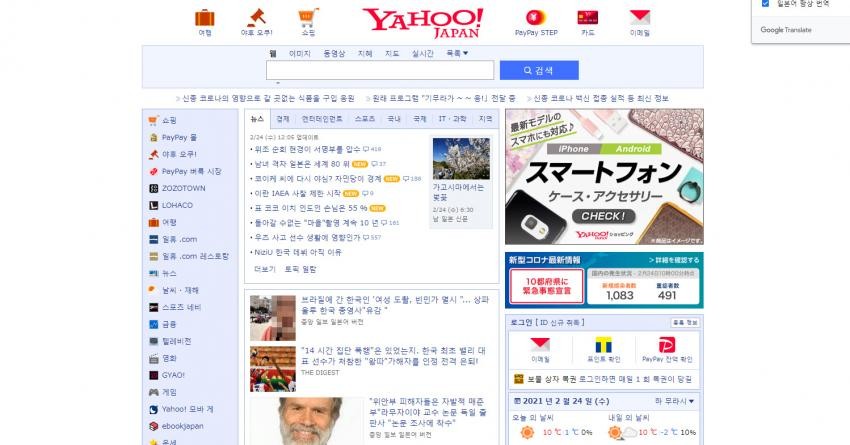Select the images search tab
The image size is (850, 445).
(x=299, y=53)
